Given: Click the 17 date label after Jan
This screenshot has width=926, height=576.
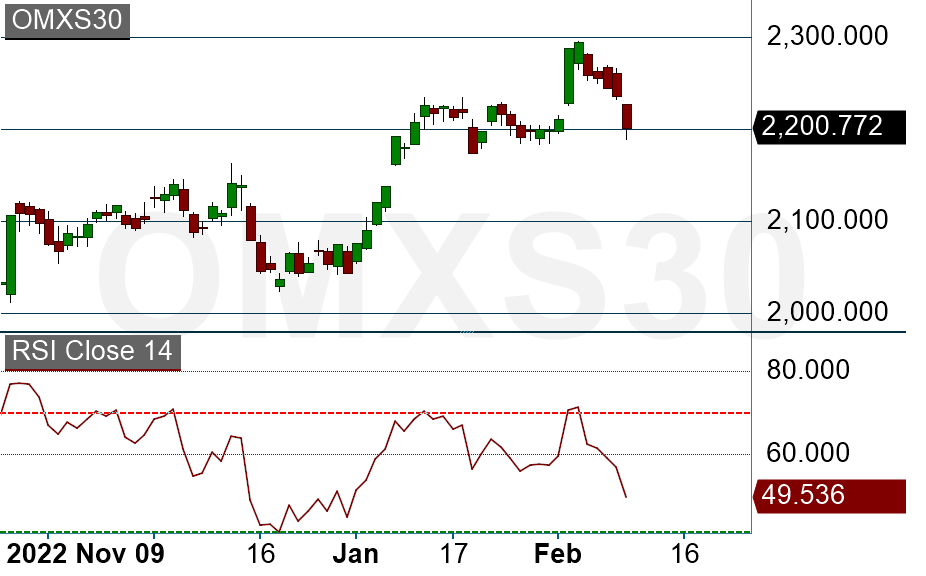Looking at the screenshot, I should pyautogui.click(x=453, y=554).
